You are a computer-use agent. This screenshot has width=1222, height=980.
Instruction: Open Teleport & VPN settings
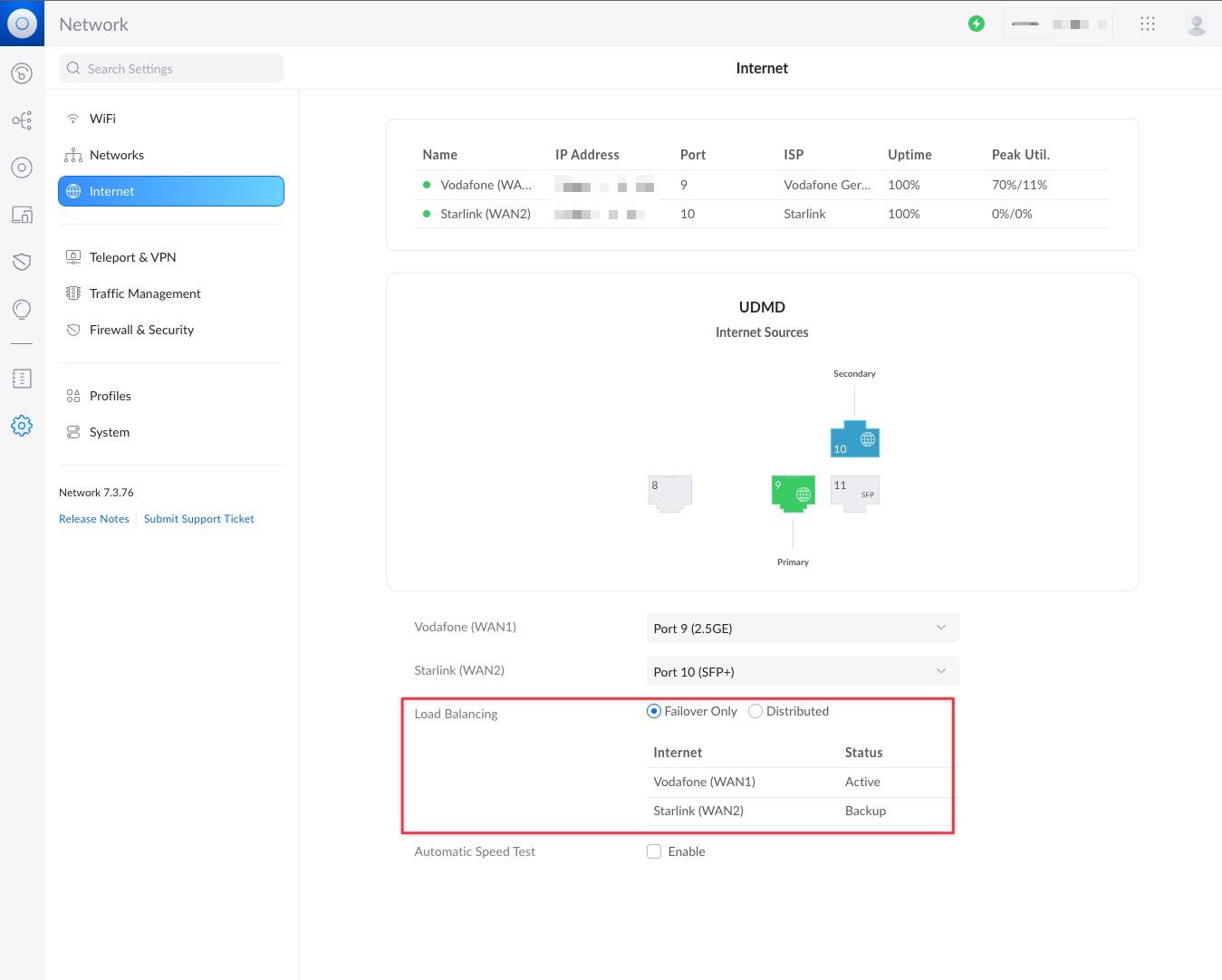(171, 257)
